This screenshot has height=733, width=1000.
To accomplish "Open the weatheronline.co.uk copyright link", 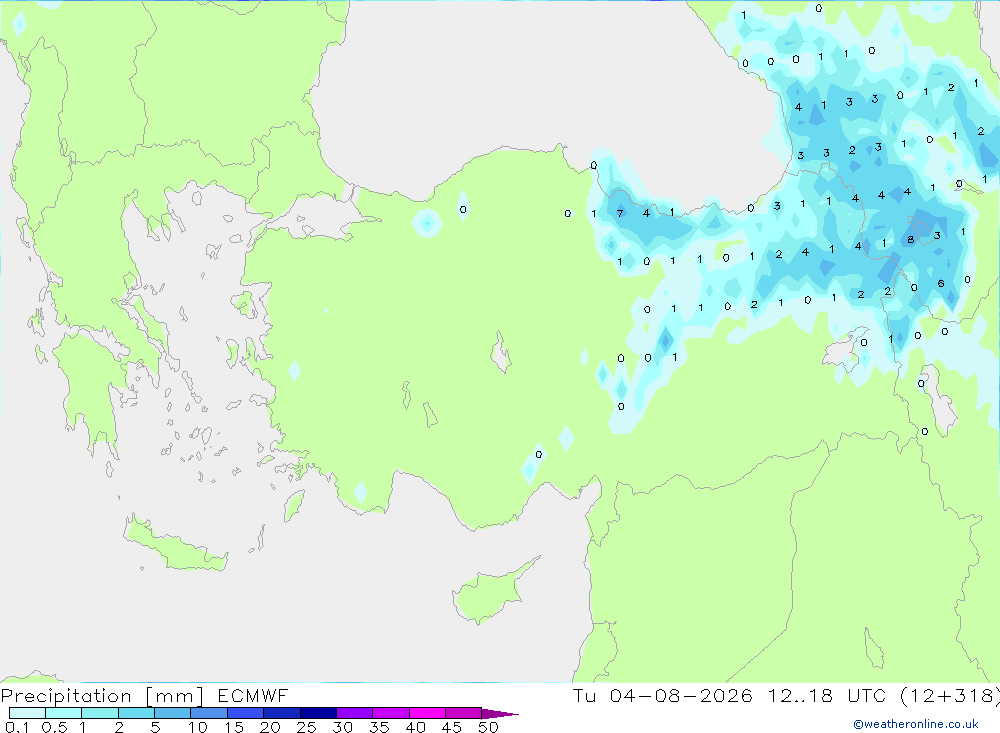I will [916, 724].
